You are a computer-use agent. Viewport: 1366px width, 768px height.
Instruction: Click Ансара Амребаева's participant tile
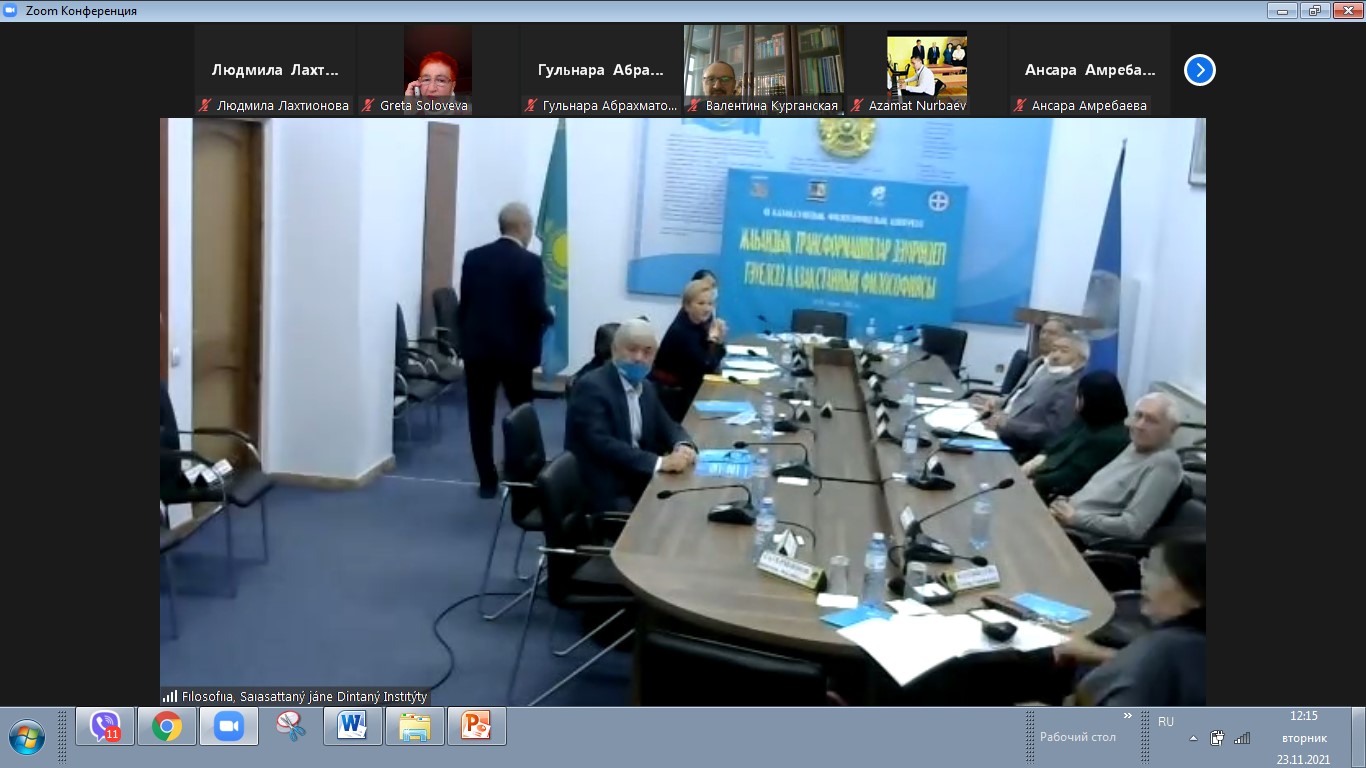pyautogui.click(x=1089, y=70)
